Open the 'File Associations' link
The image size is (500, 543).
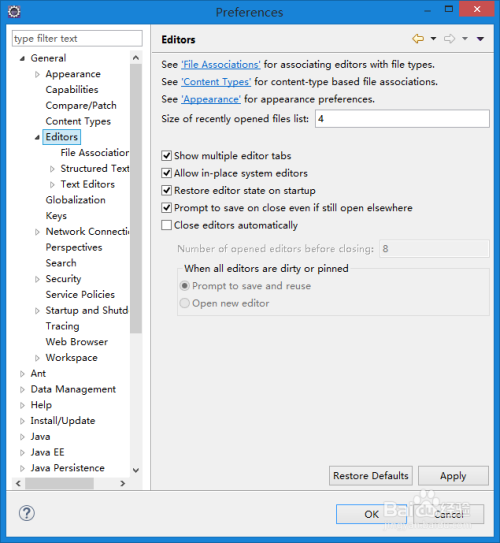[221, 64]
